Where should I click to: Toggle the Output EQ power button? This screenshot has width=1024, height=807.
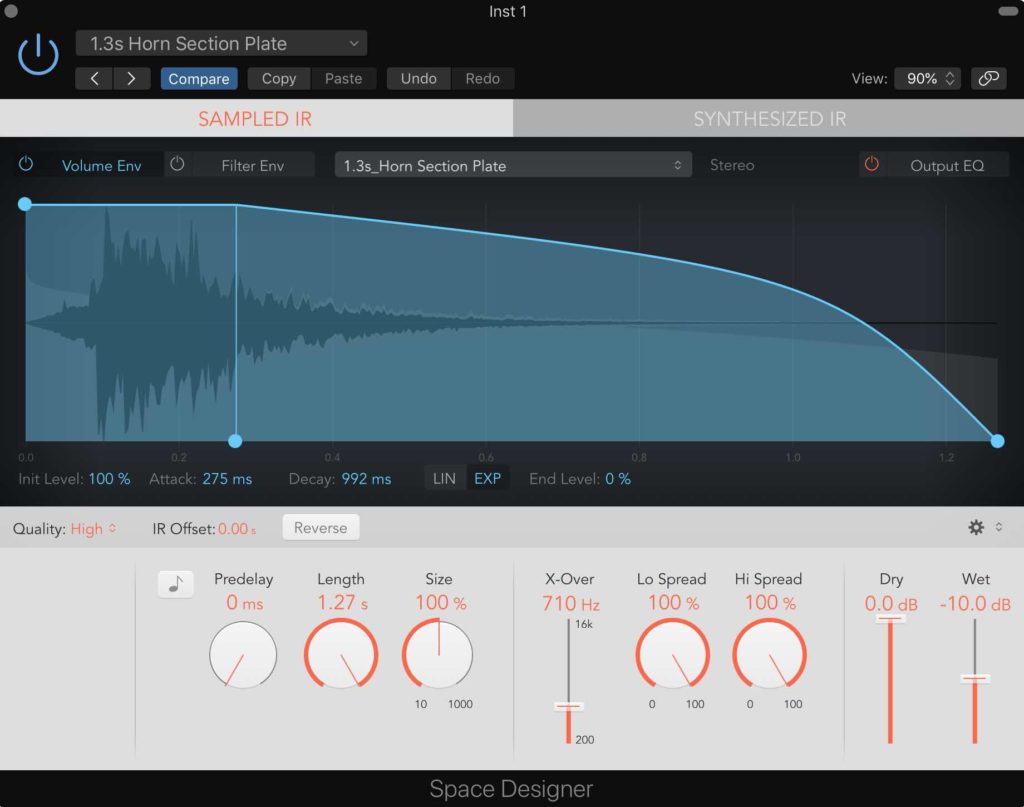coord(872,165)
